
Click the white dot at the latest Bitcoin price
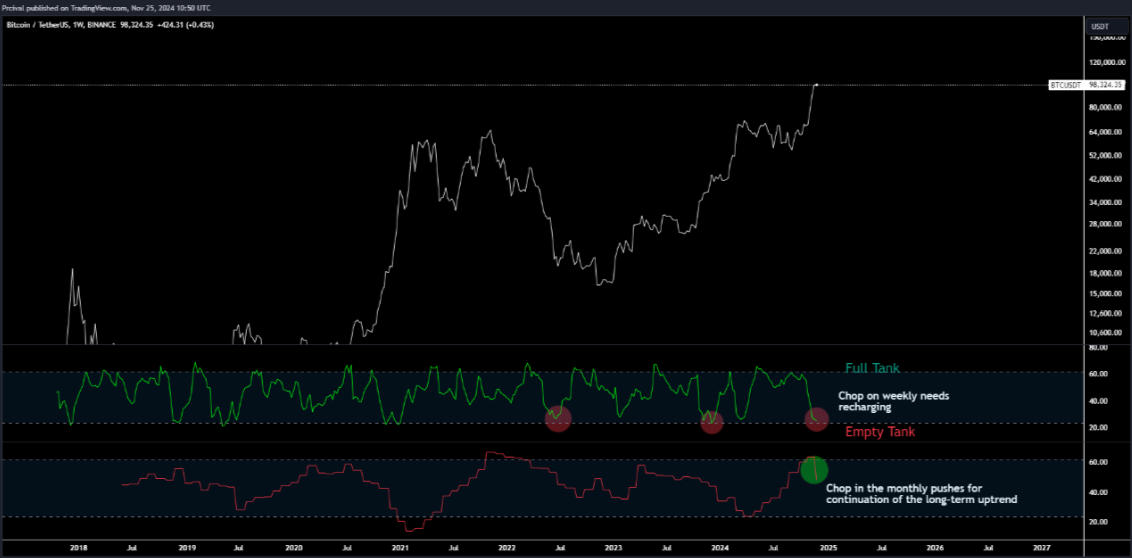click(817, 84)
